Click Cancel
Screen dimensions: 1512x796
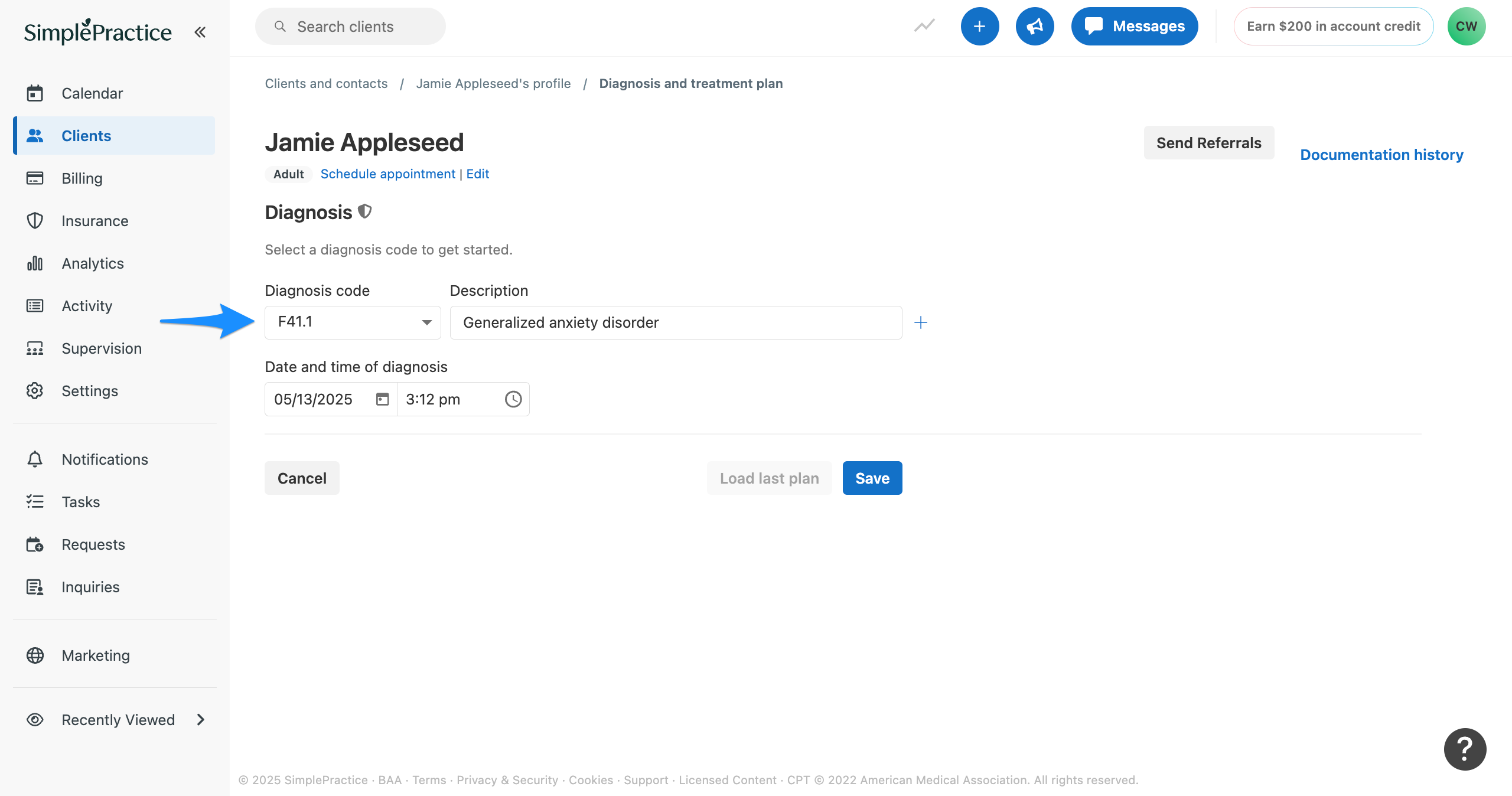point(302,478)
